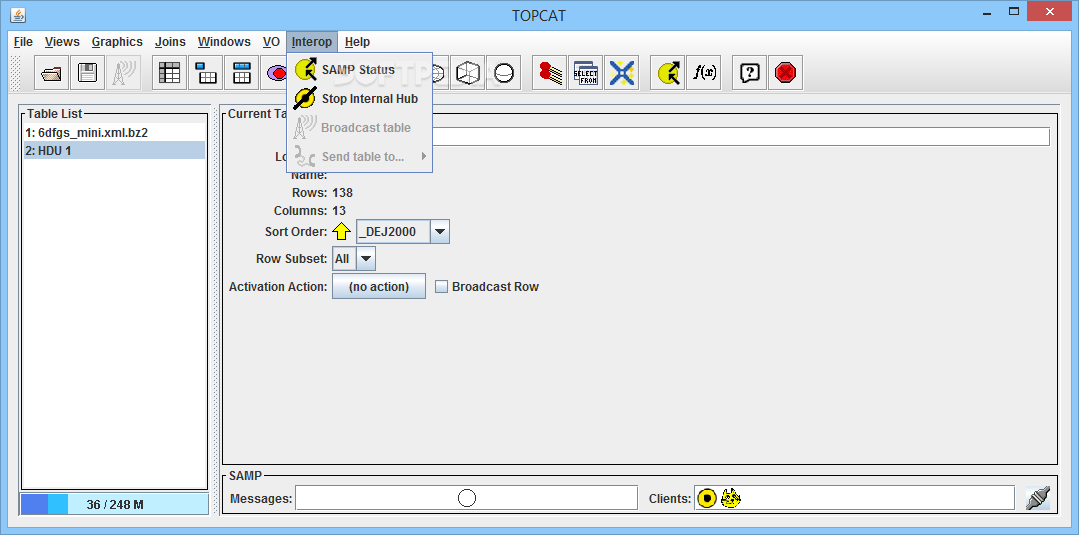Click the 36 / 248 M memory bar
Image resolution: width=1079 pixels, height=535 pixels.
click(x=114, y=504)
